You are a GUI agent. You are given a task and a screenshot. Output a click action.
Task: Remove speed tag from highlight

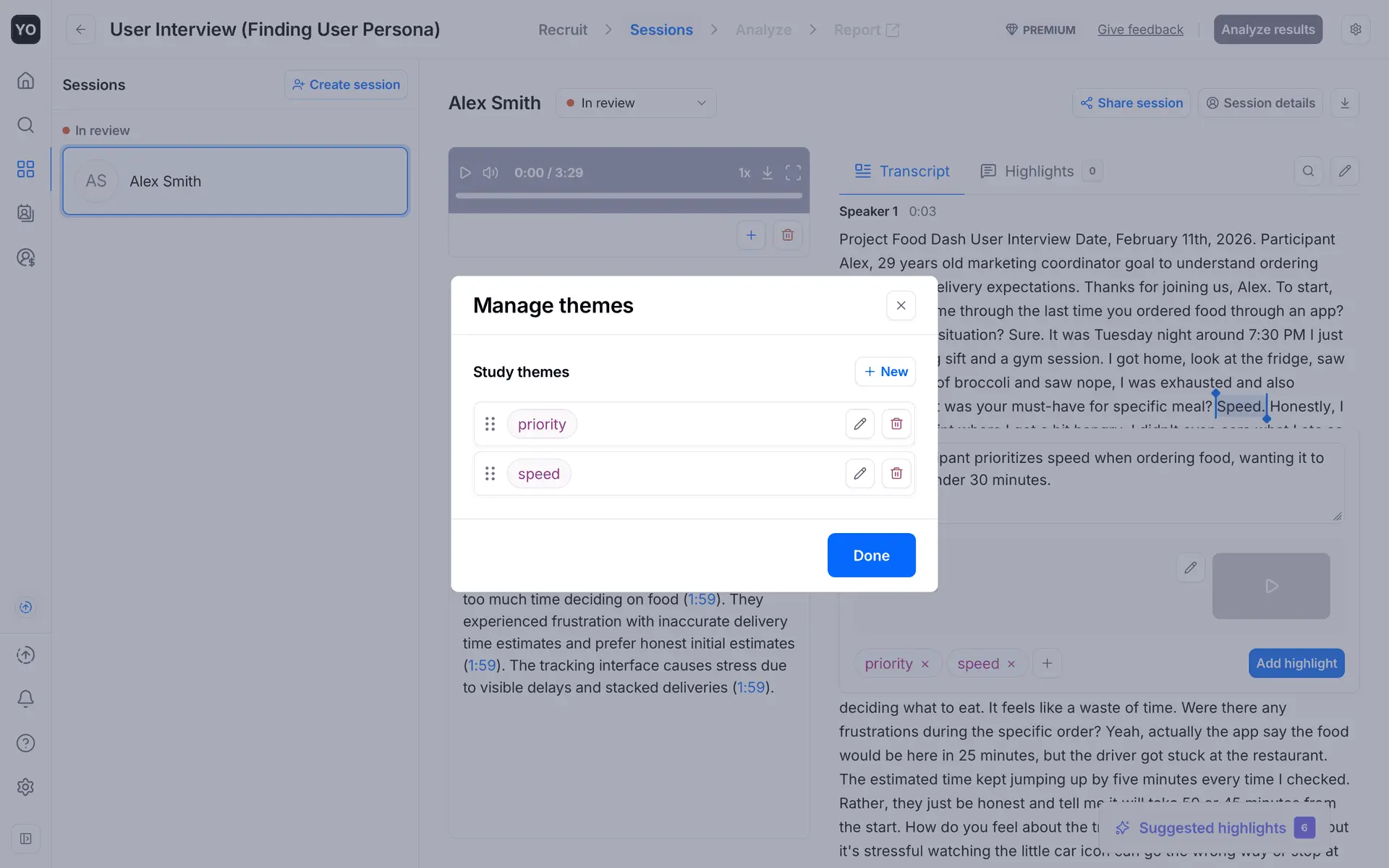1011,664
